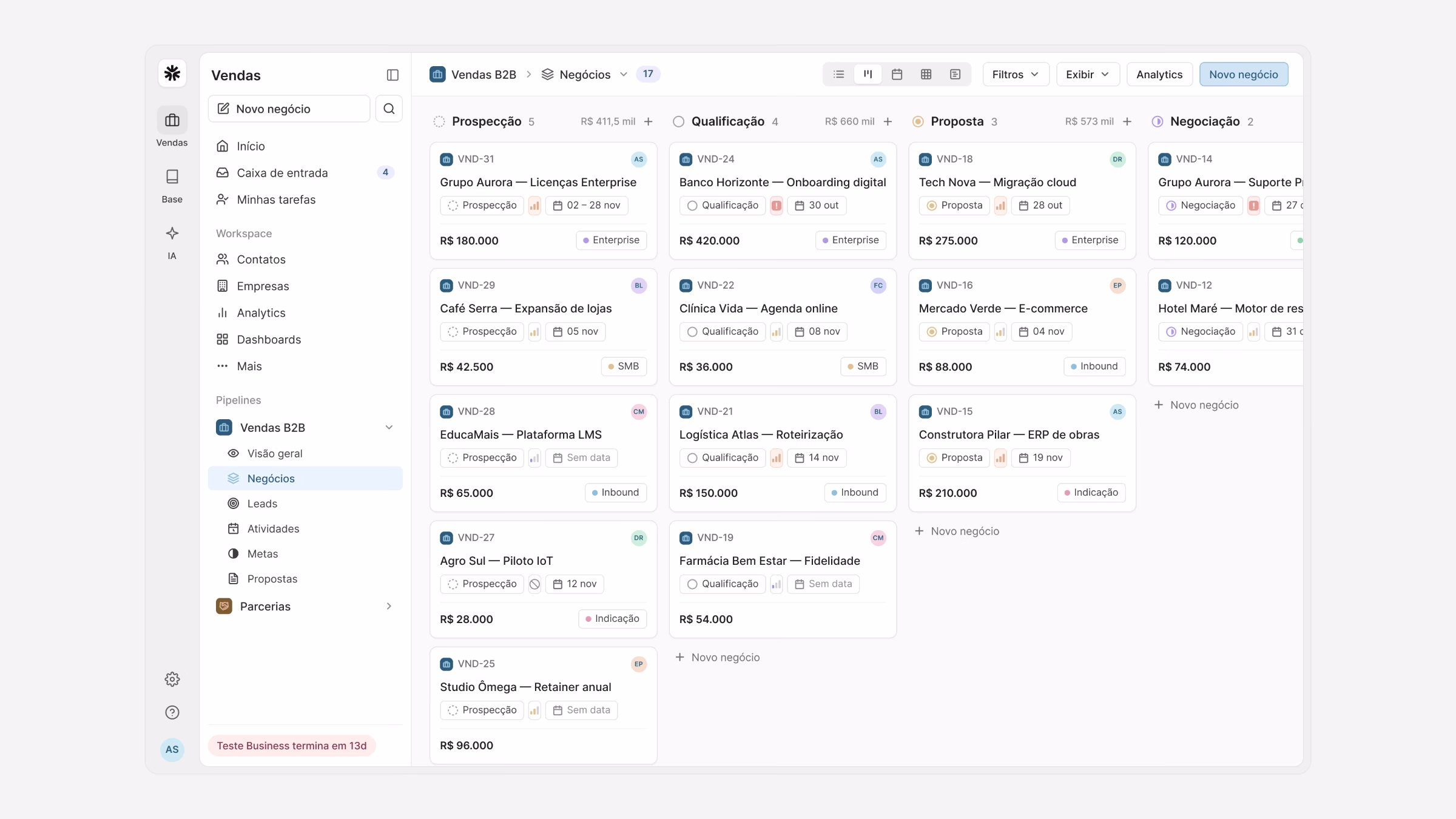
Task: Switch to list view icon
Action: point(839,74)
